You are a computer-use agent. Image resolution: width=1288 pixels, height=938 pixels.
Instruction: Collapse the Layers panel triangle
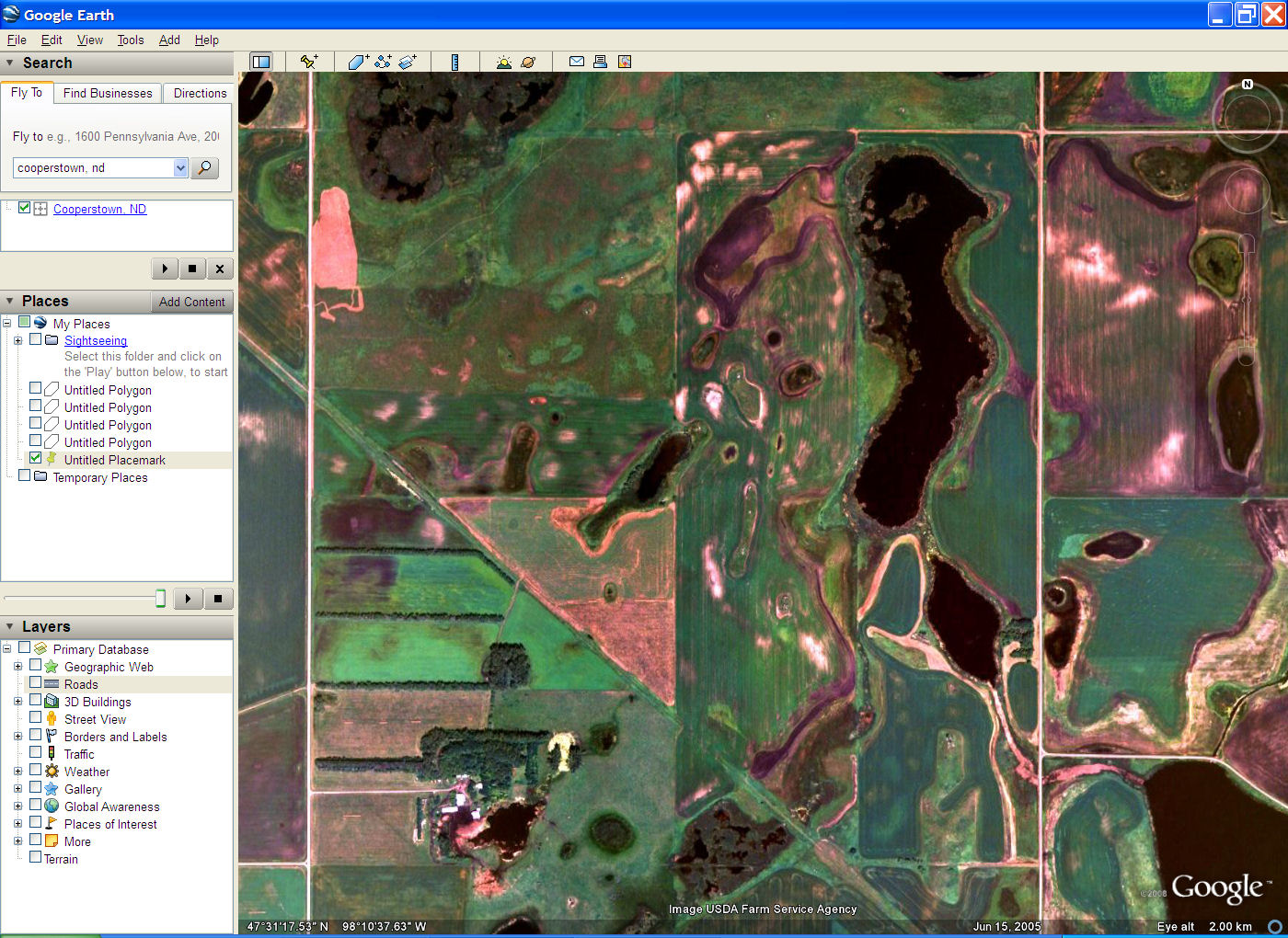pos(10,627)
